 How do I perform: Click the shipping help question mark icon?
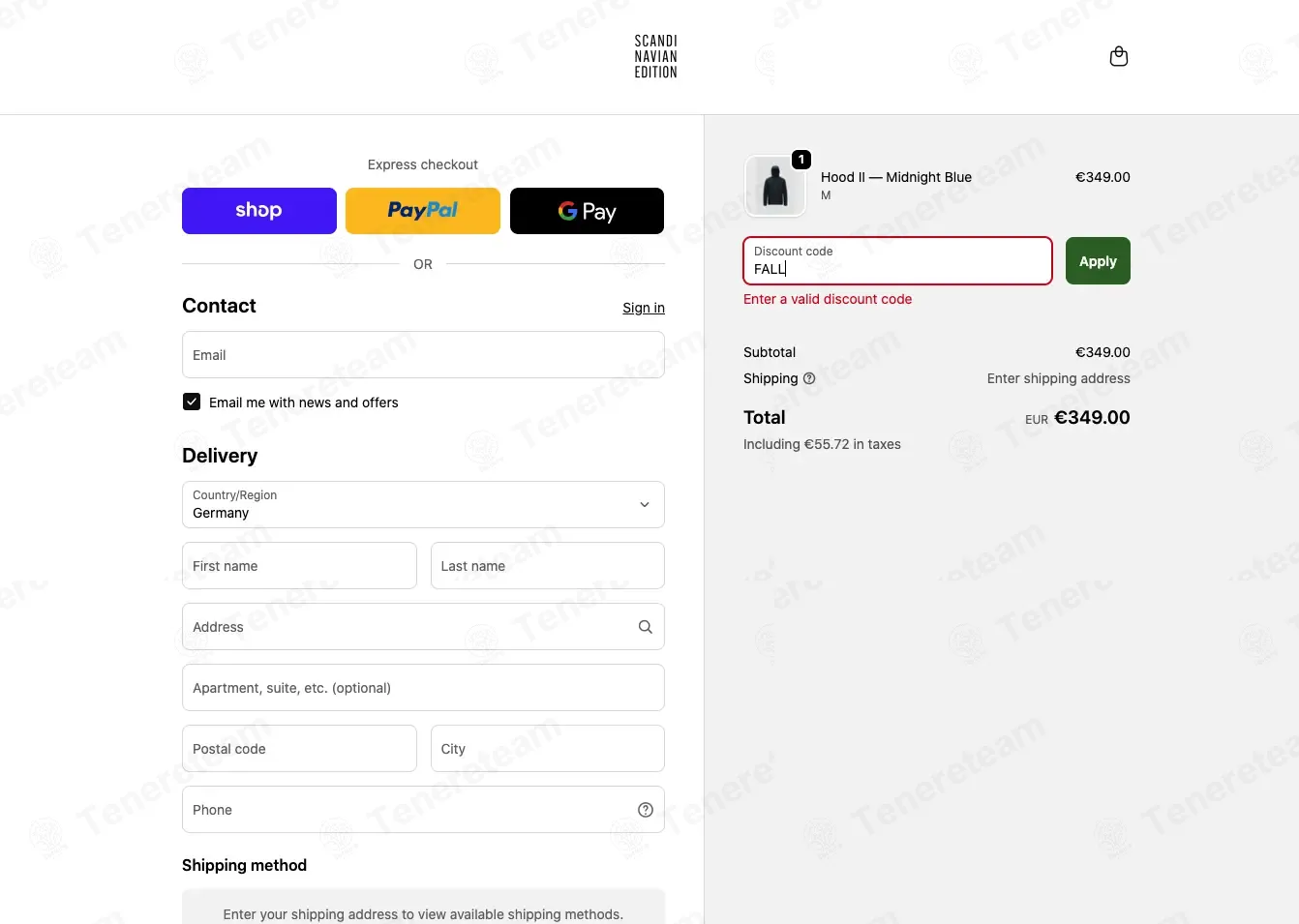point(809,378)
